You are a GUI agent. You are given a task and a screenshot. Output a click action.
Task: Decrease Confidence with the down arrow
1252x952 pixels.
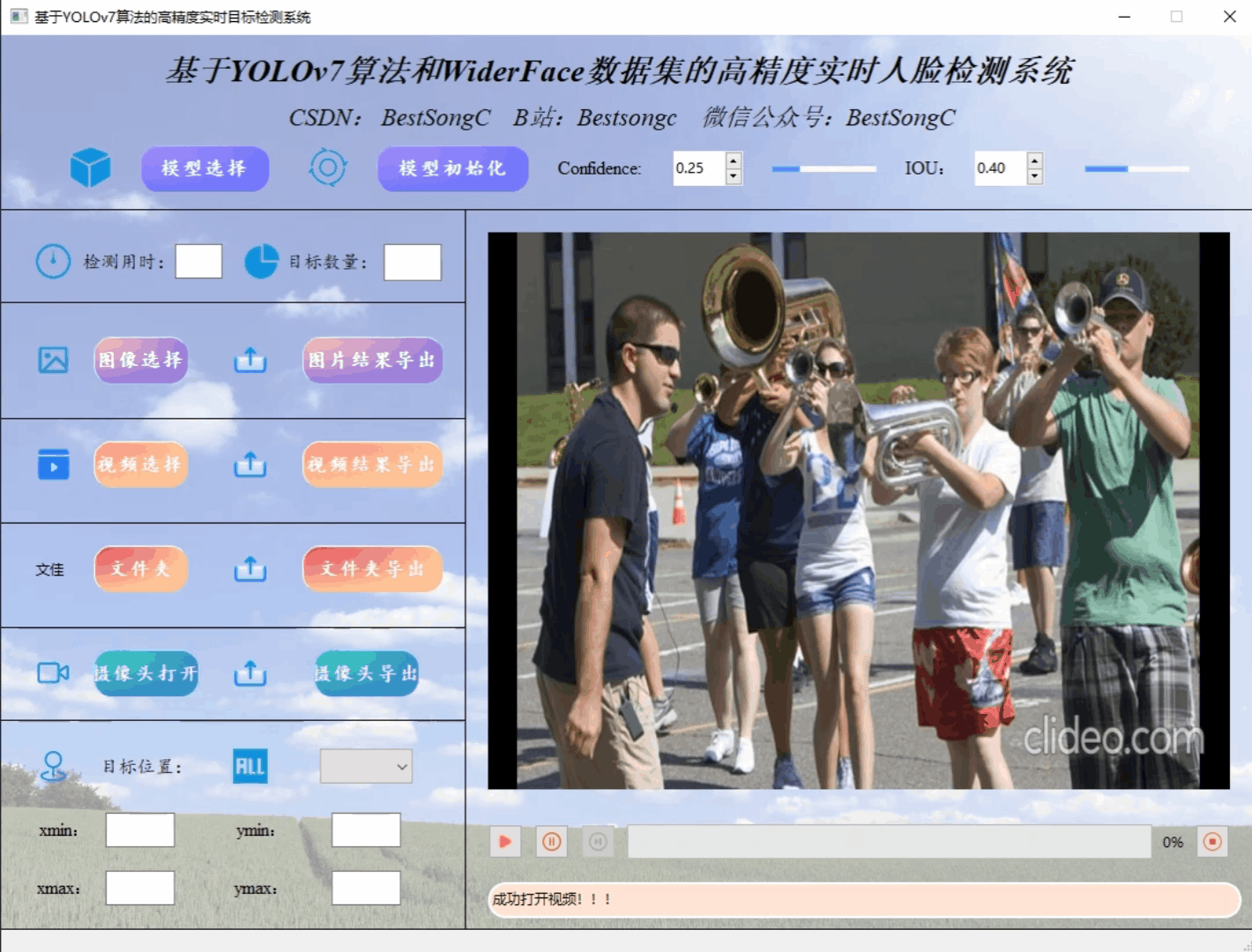click(x=734, y=176)
